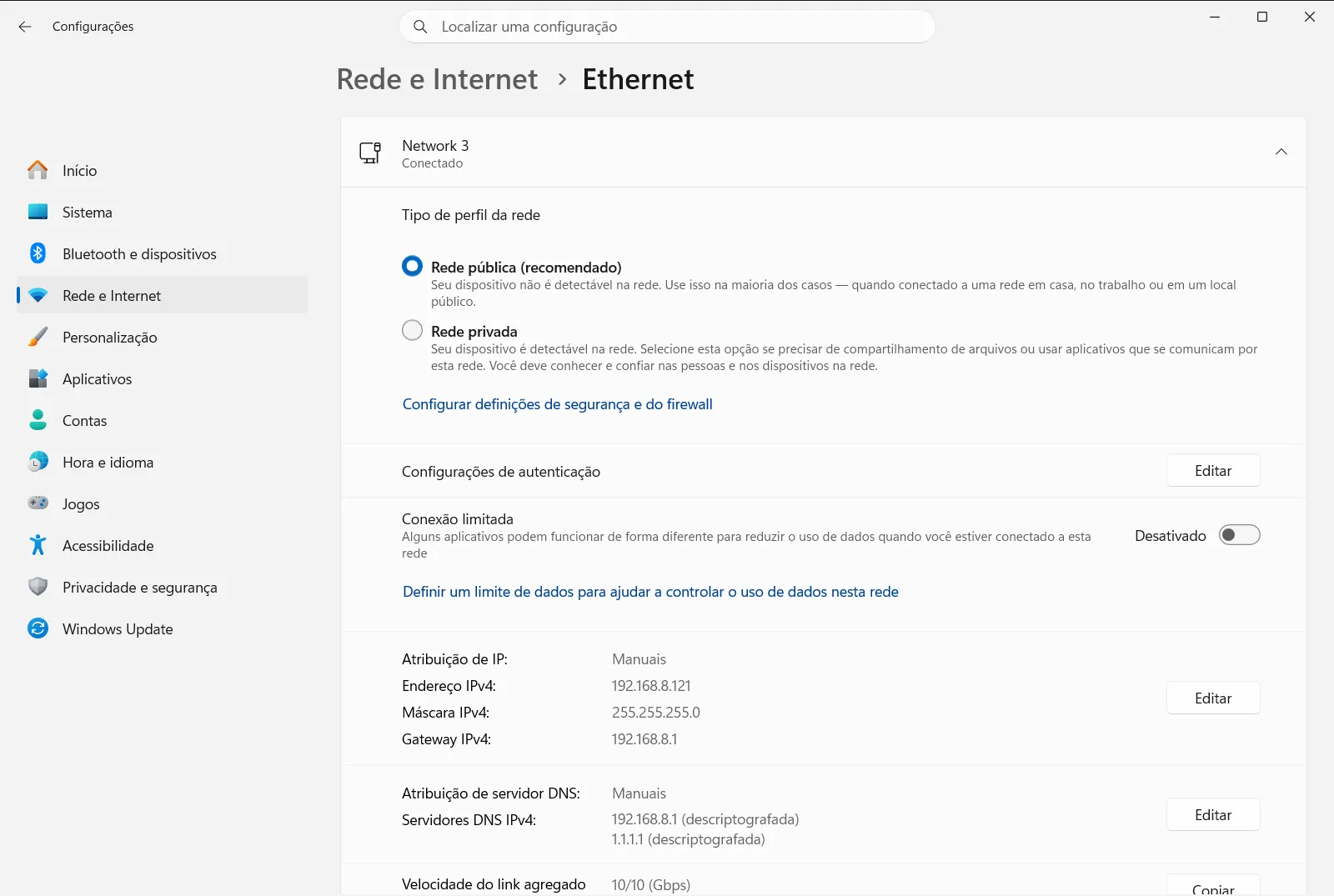Image resolution: width=1334 pixels, height=896 pixels.
Task: Open the Definir um limite de dados link
Action: (650, 592)
